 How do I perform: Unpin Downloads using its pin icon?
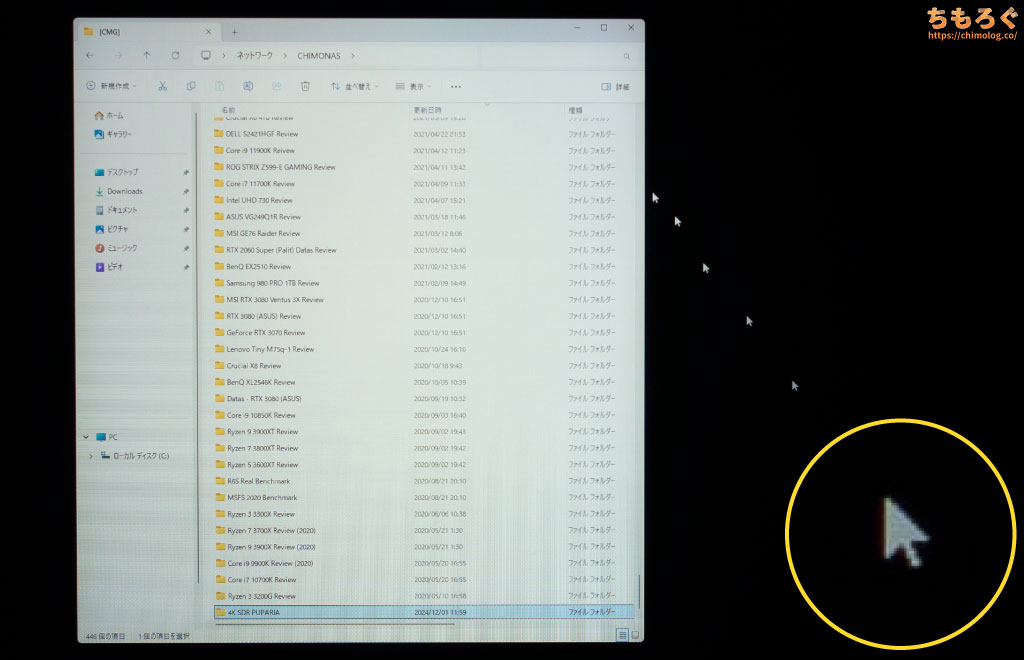[186, 191]
